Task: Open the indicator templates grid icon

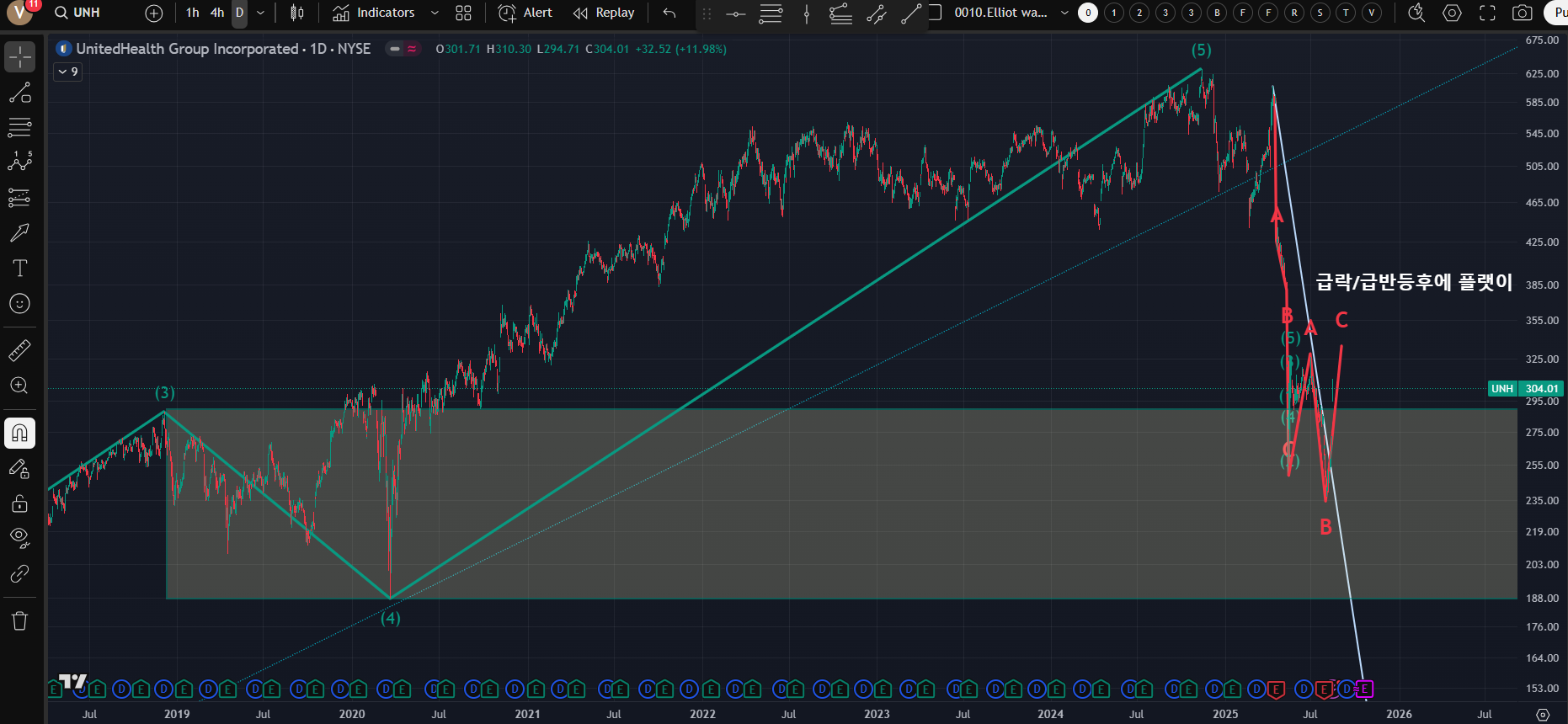Action: click(463, 13)
